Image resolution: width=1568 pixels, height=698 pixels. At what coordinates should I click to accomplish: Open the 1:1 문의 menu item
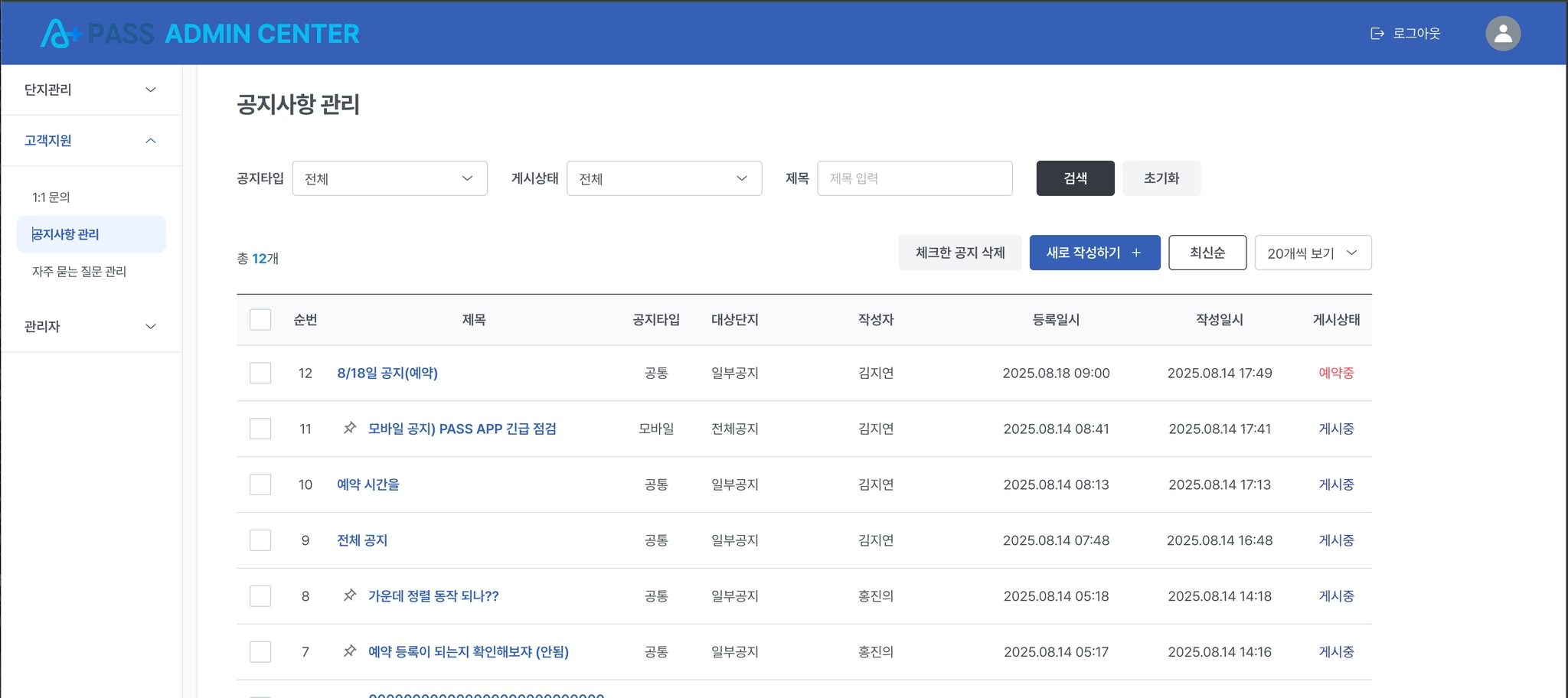[x=51, y=197]
